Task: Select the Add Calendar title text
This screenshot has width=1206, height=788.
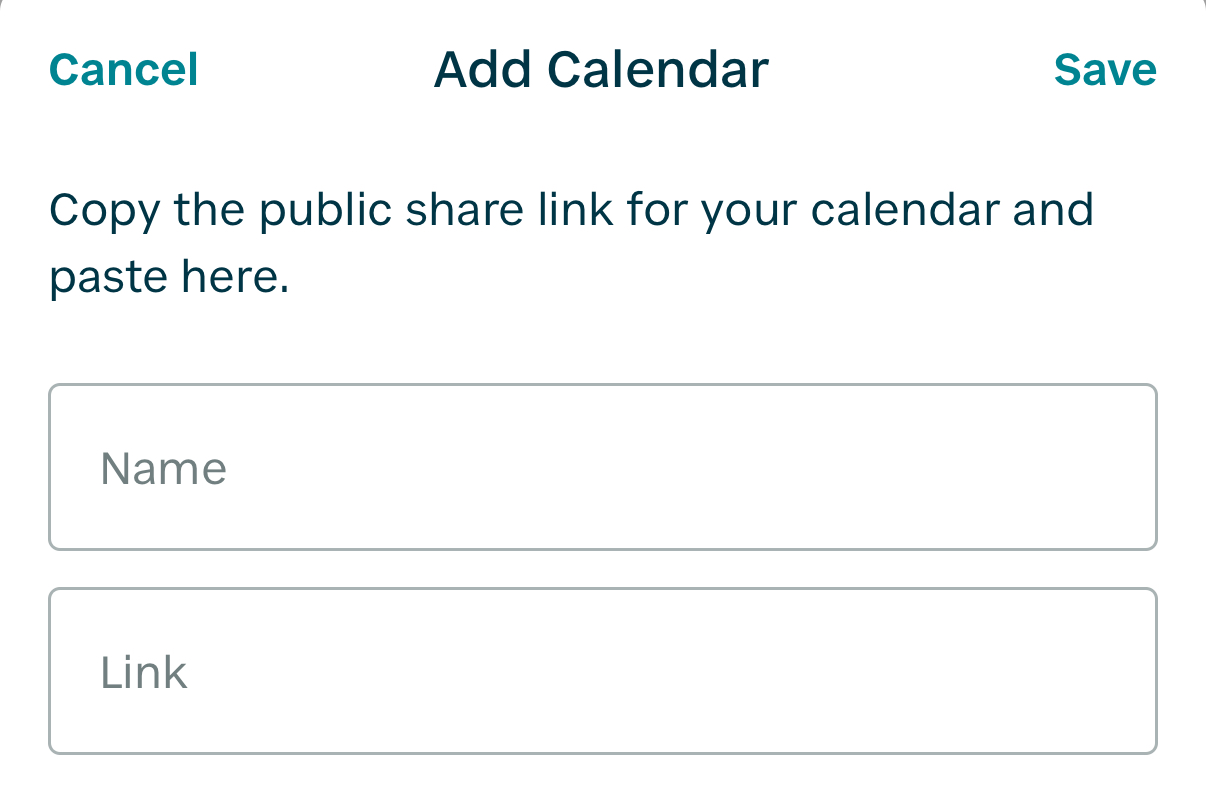Action: click(x=601, y=70)
